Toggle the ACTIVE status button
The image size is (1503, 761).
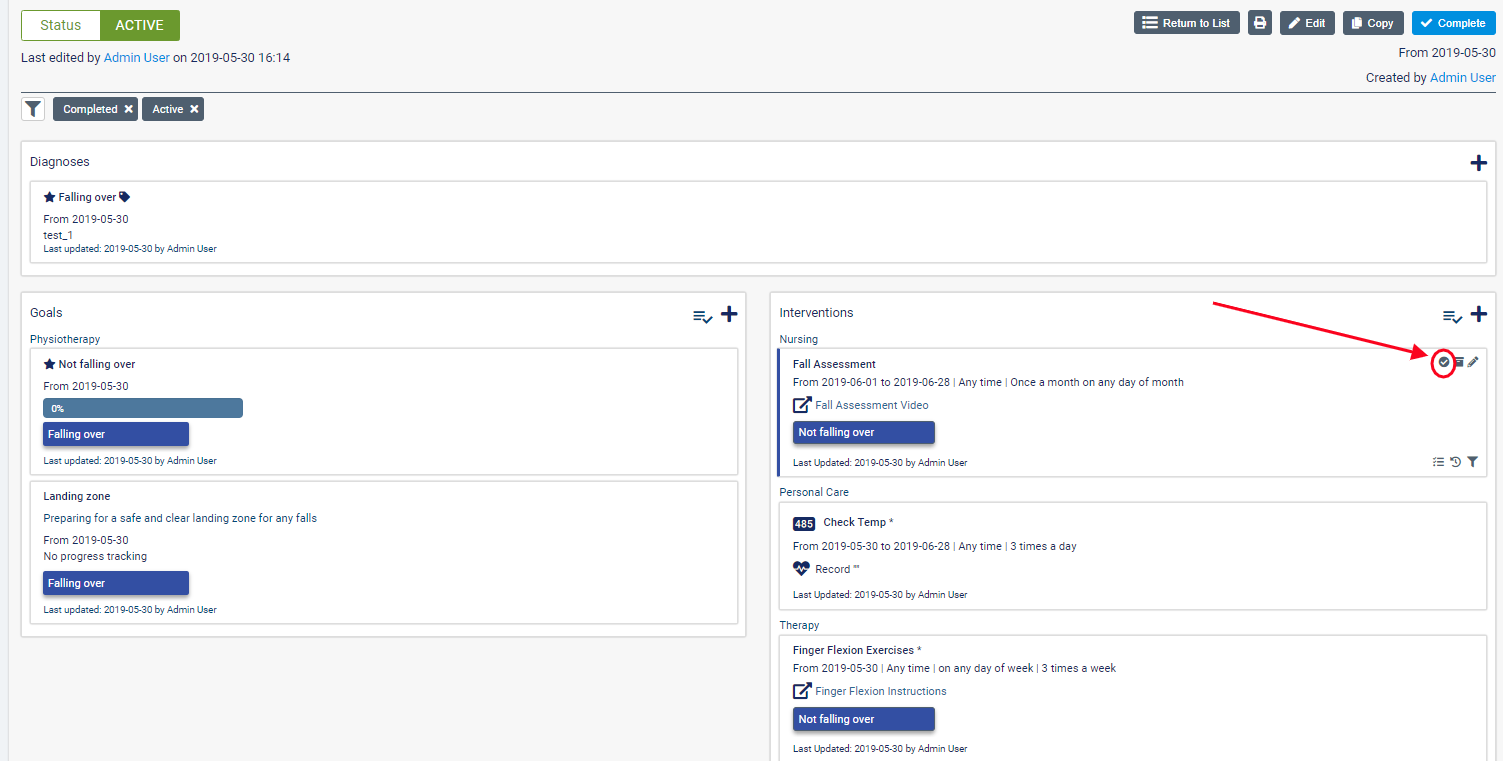pos(139,26)
